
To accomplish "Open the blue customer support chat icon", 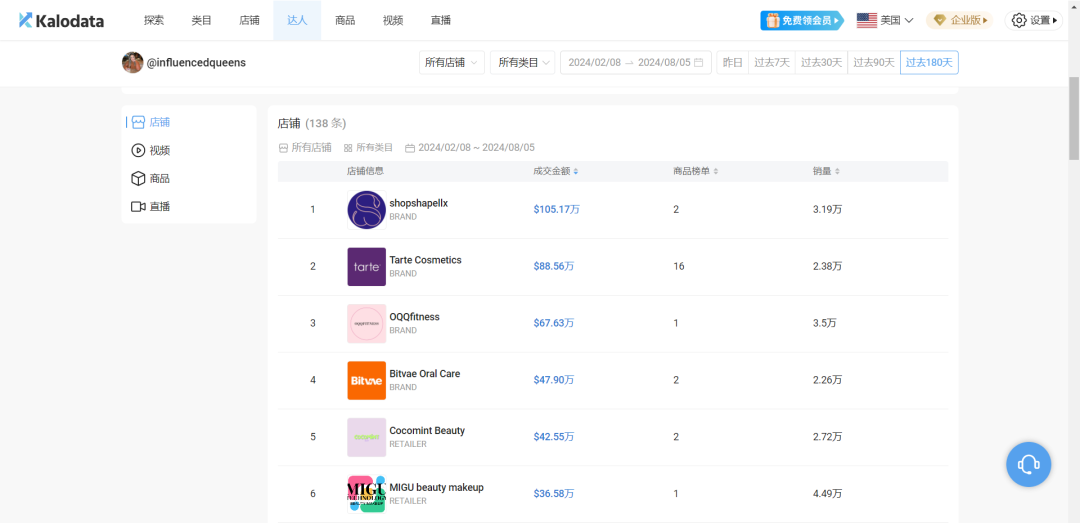I will coord(1028,464).
